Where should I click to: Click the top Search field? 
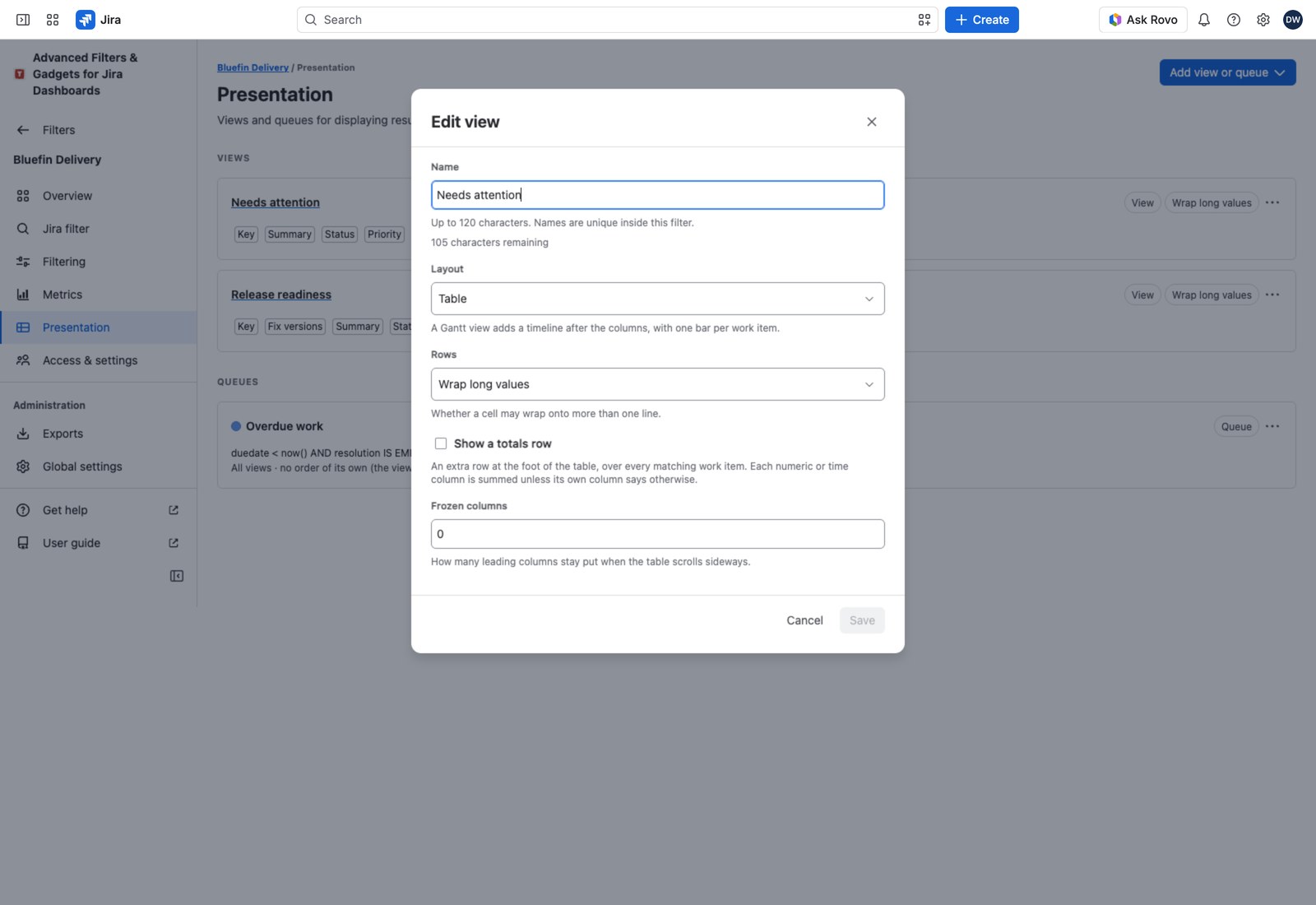617,20
